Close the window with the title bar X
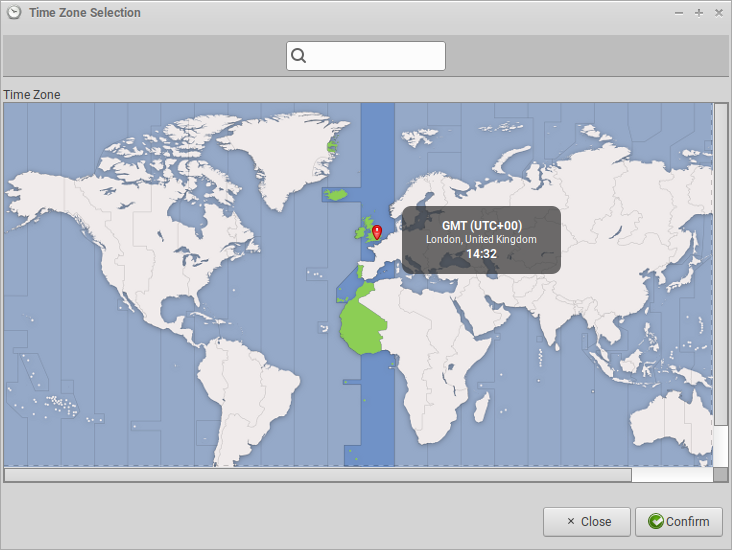The height and width of the screenshot is (550, 732). coord(719,13)
